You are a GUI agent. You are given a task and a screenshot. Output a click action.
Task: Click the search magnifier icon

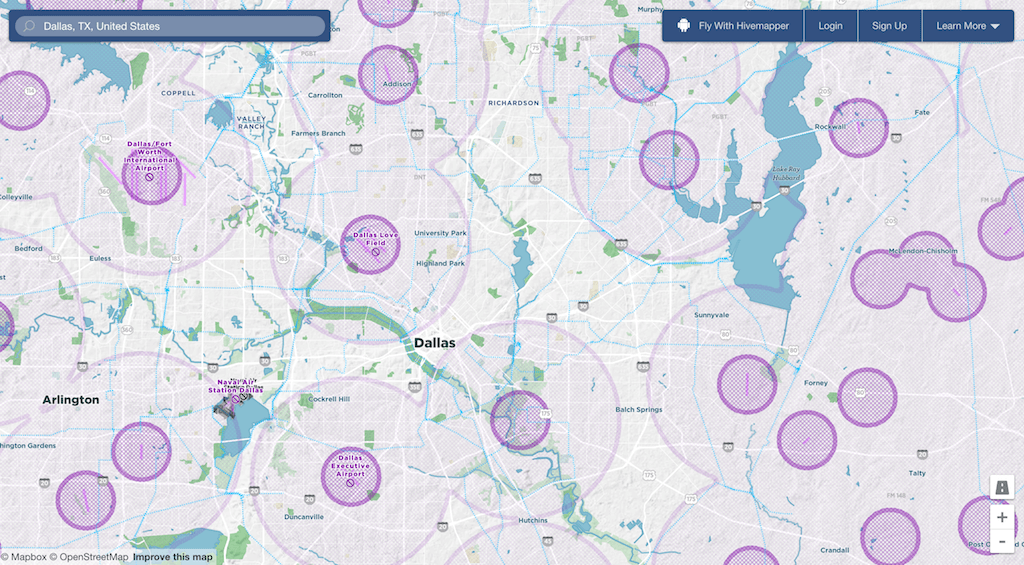pyautogui.click(x=29, y=26)
